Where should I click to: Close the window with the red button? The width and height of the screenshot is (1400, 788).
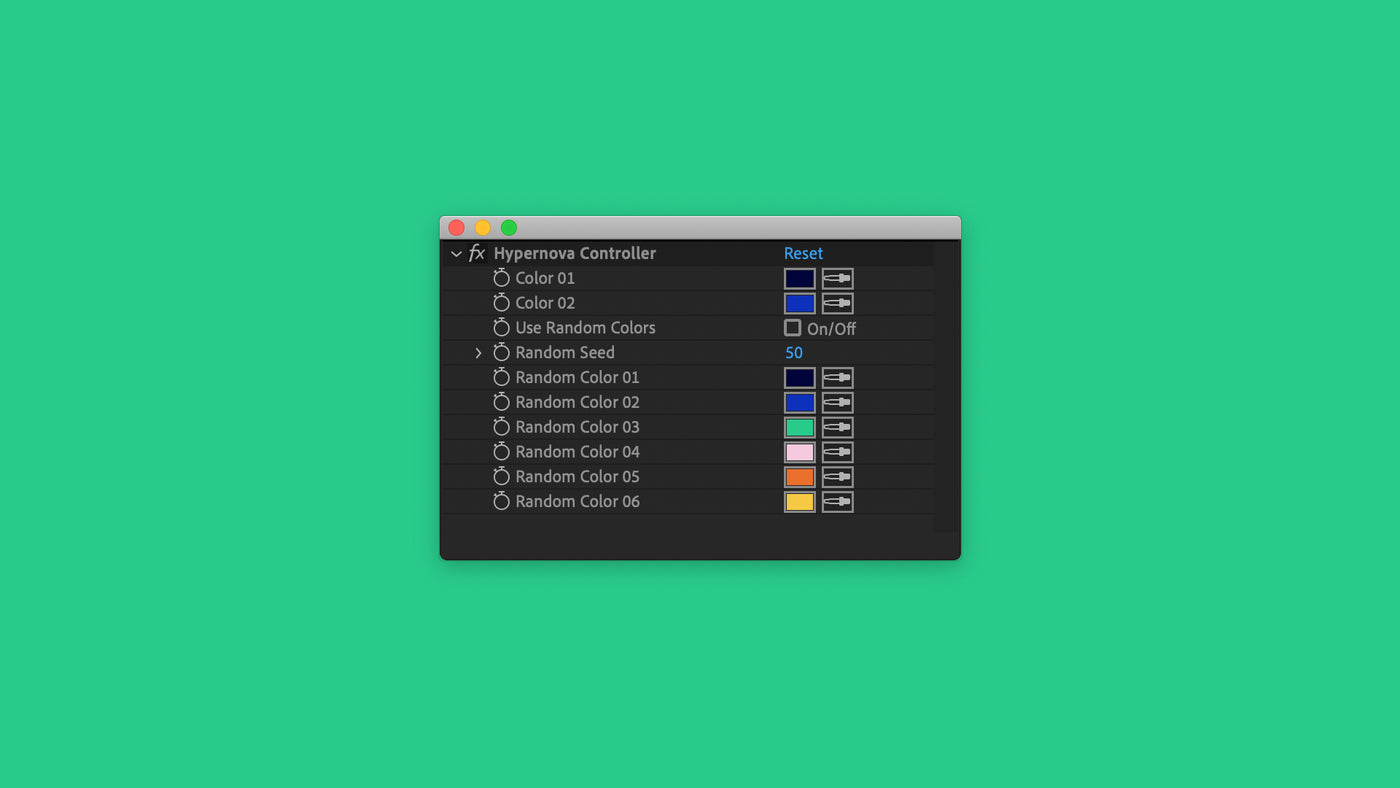456,228
